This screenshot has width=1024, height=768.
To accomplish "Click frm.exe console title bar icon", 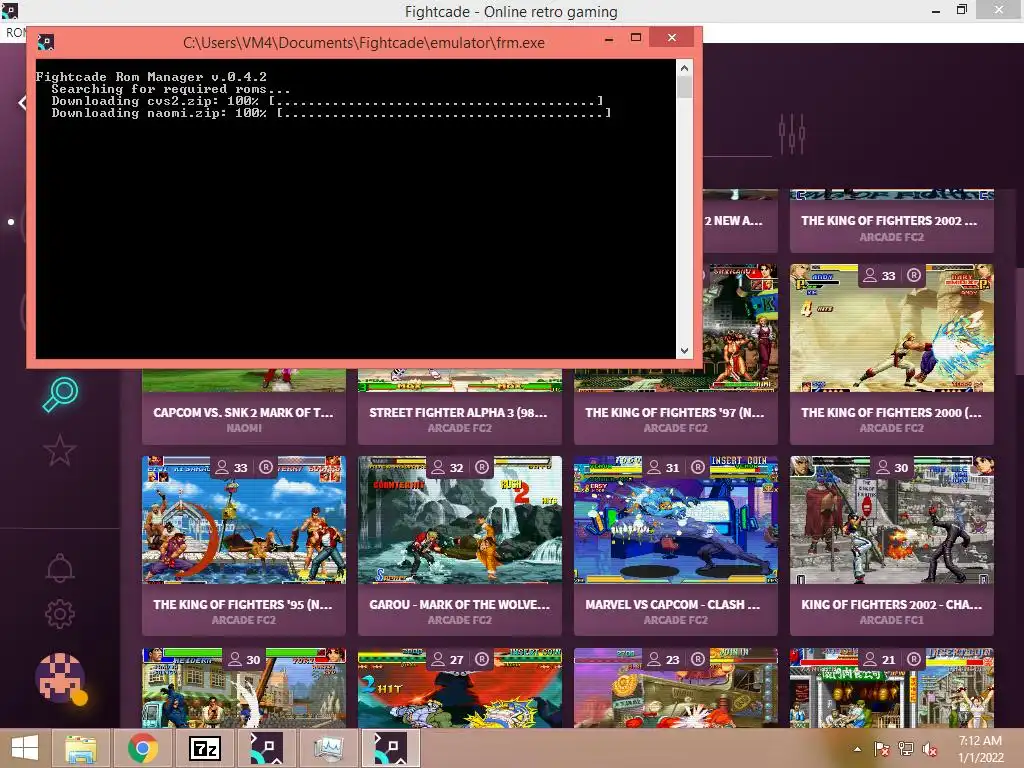I will pyautogui.click(x=46, y=42).
